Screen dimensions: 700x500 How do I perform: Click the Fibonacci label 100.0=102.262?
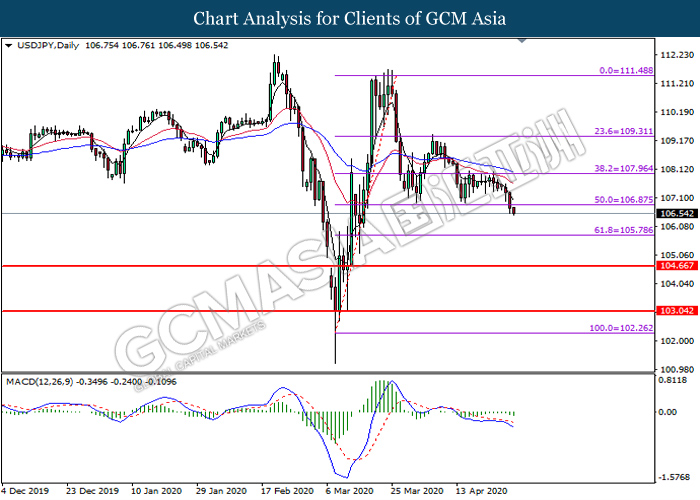pos(621,328)
